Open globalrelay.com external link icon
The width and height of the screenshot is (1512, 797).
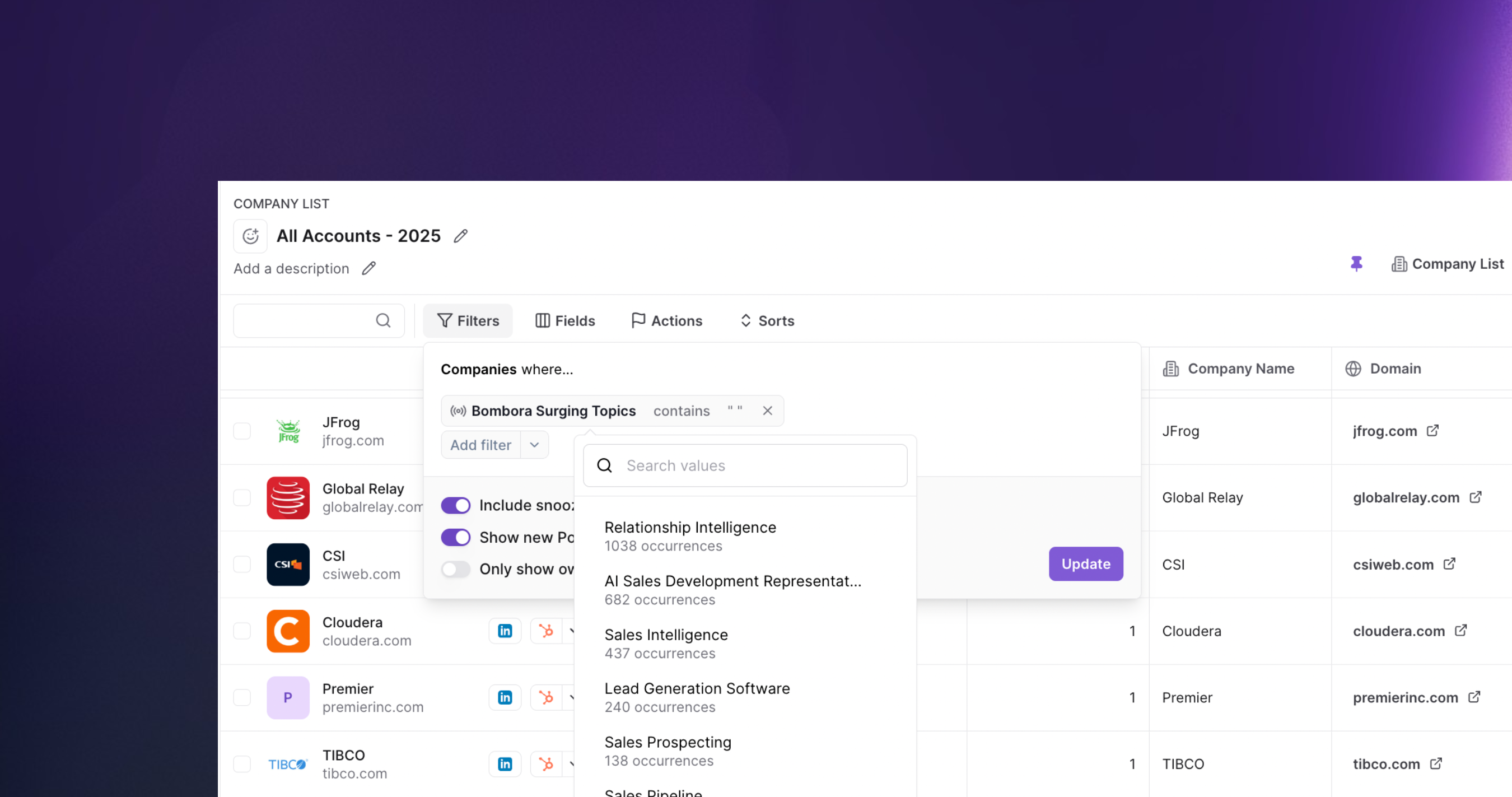(x=1476, y=498)
